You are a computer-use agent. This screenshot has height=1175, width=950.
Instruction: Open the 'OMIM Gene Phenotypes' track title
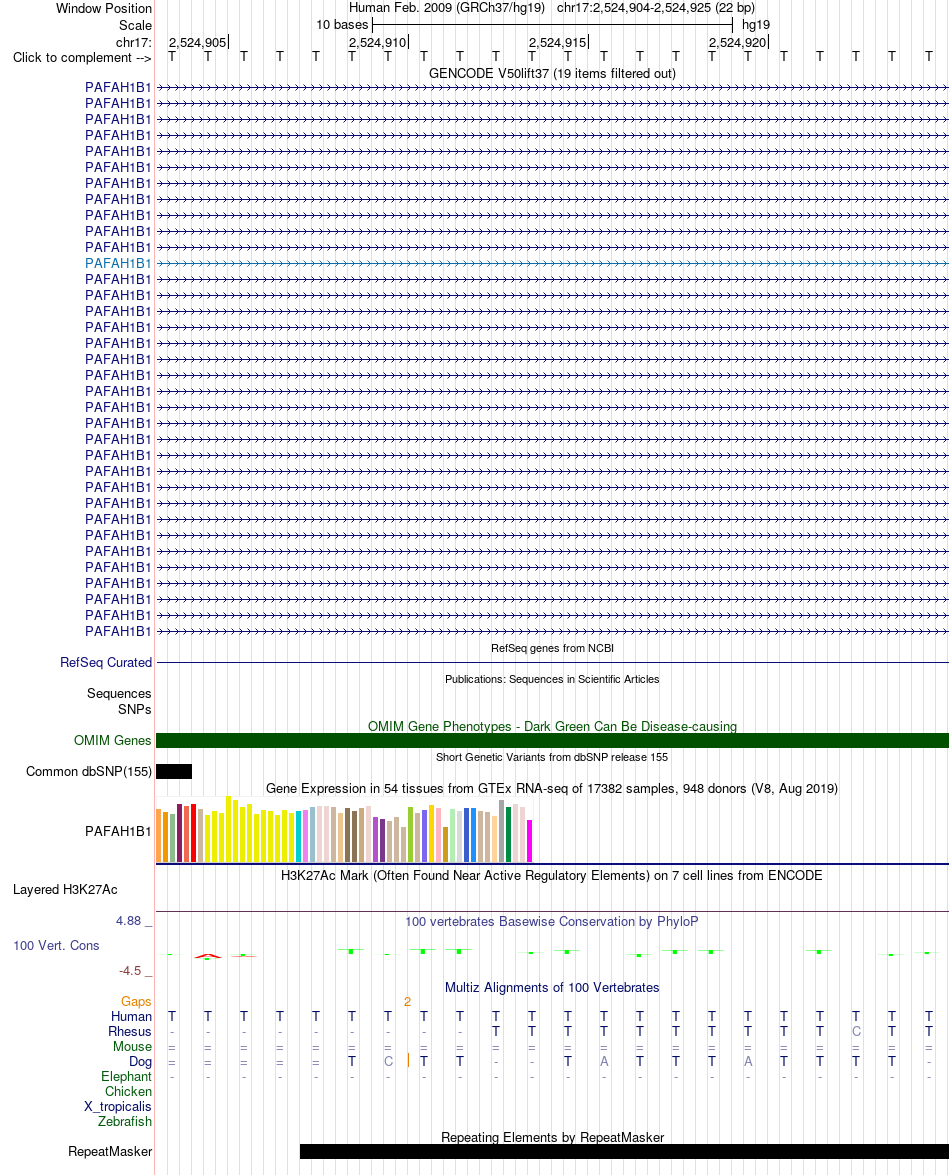552,726
